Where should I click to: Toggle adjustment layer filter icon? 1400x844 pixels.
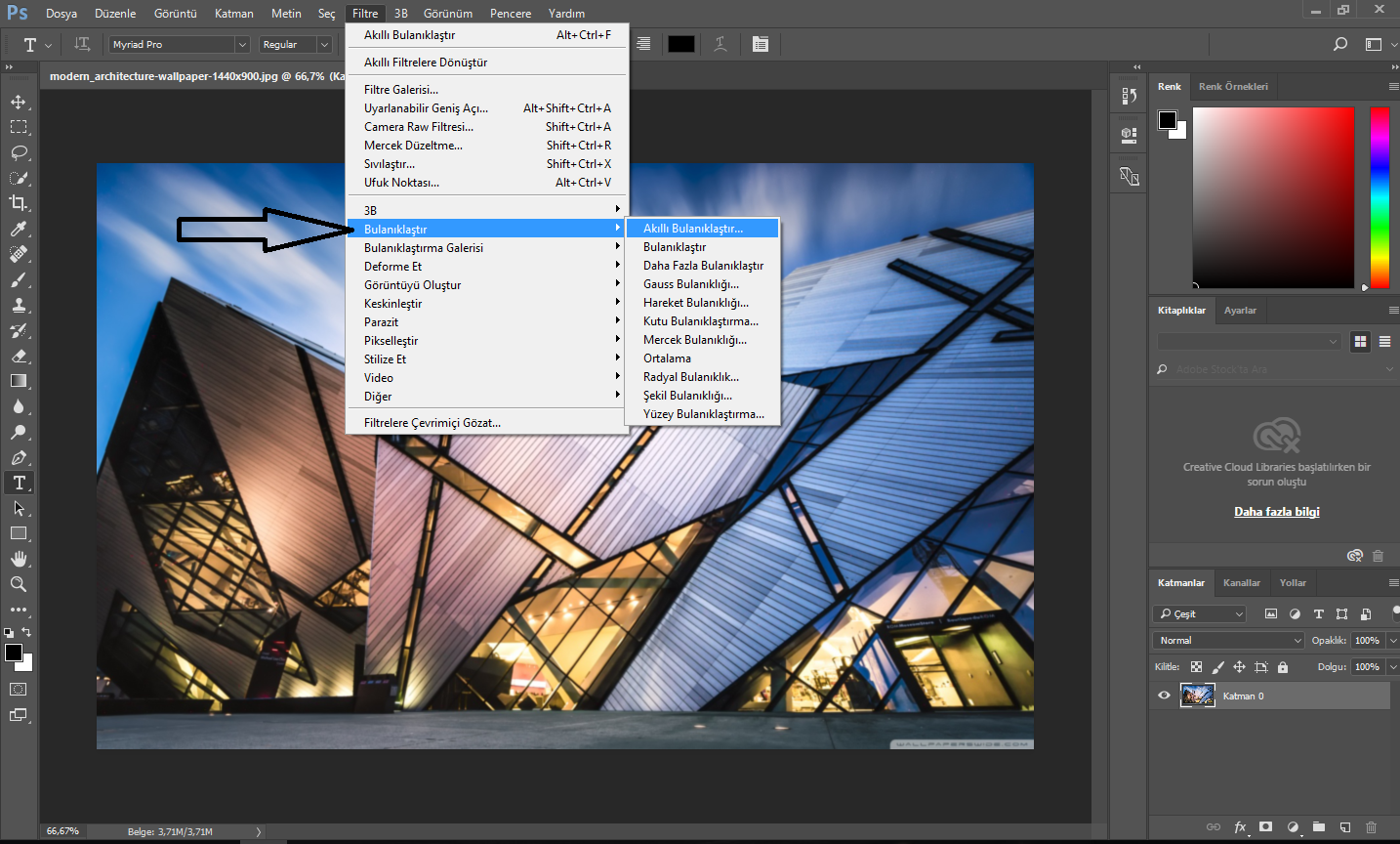coord(1295,613)
